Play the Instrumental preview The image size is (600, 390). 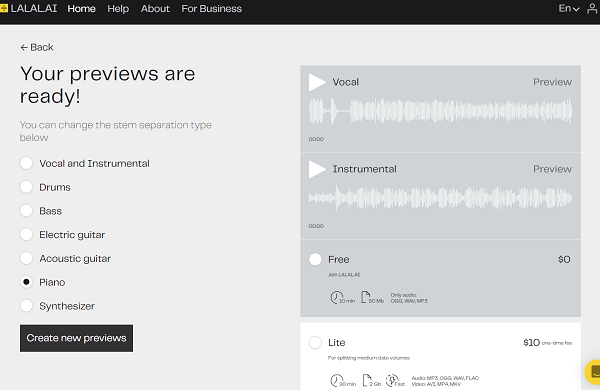coord(317,169)
